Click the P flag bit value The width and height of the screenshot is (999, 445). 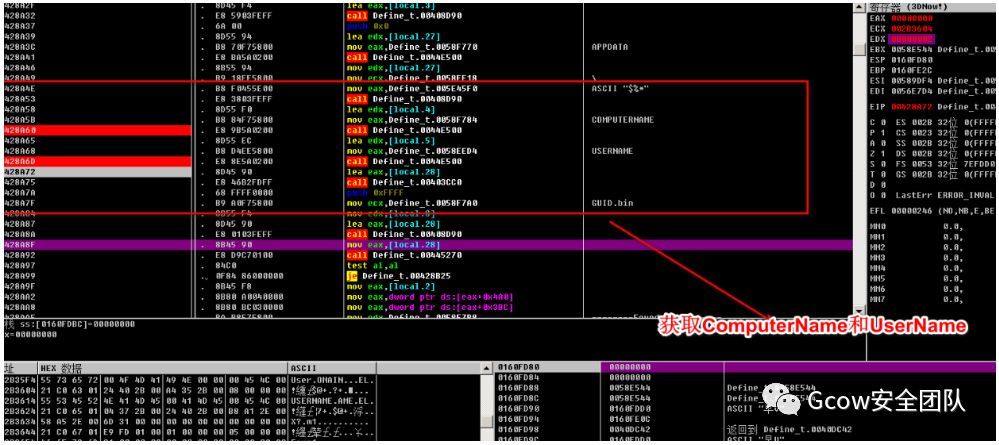tap(881, 133)
